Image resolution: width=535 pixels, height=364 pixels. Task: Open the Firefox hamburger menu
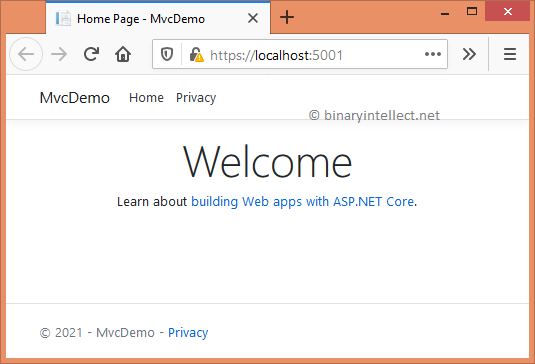point(510,54)
